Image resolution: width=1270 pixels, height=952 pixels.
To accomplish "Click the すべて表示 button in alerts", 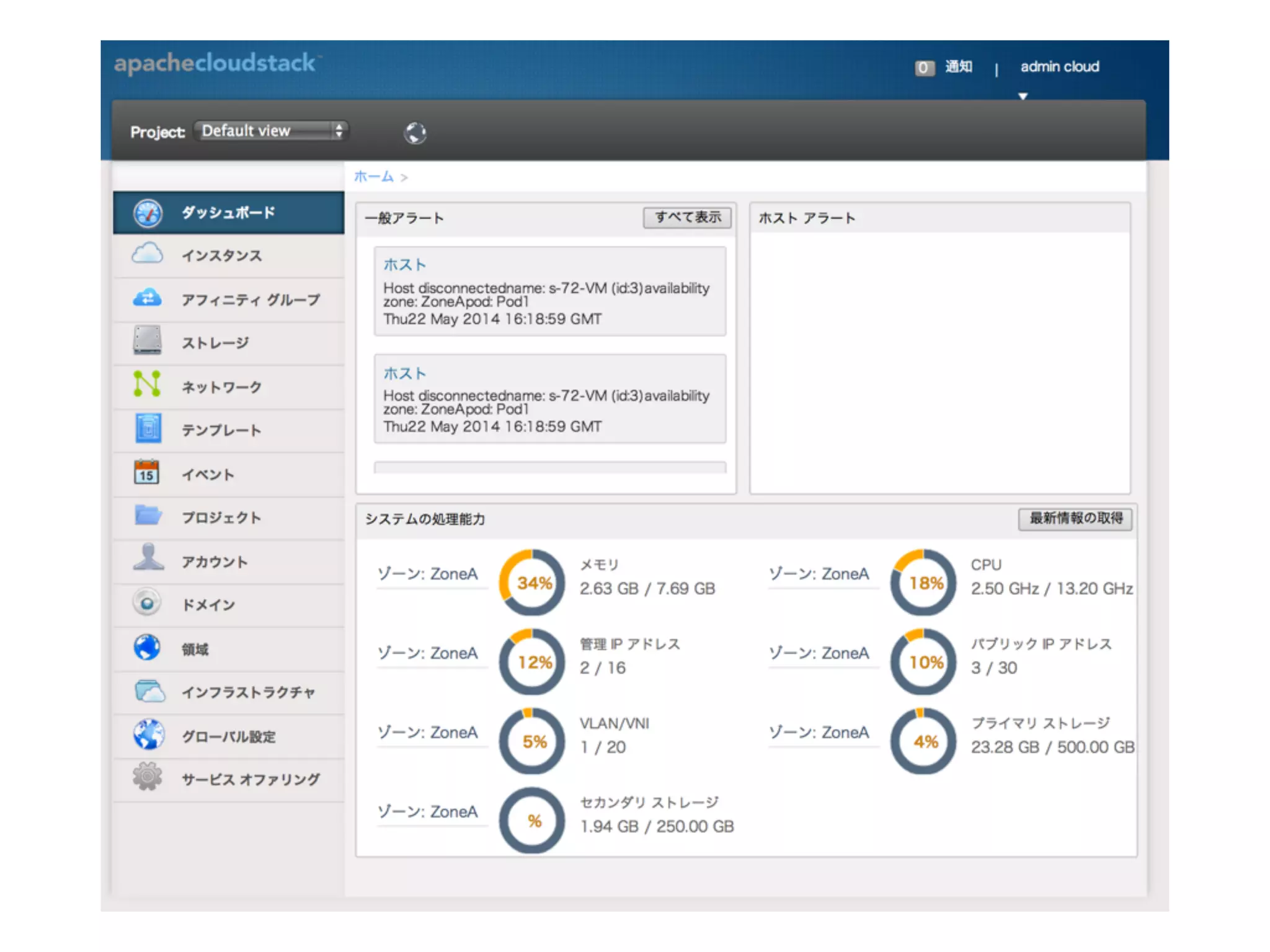I will [x=687, y=218].
